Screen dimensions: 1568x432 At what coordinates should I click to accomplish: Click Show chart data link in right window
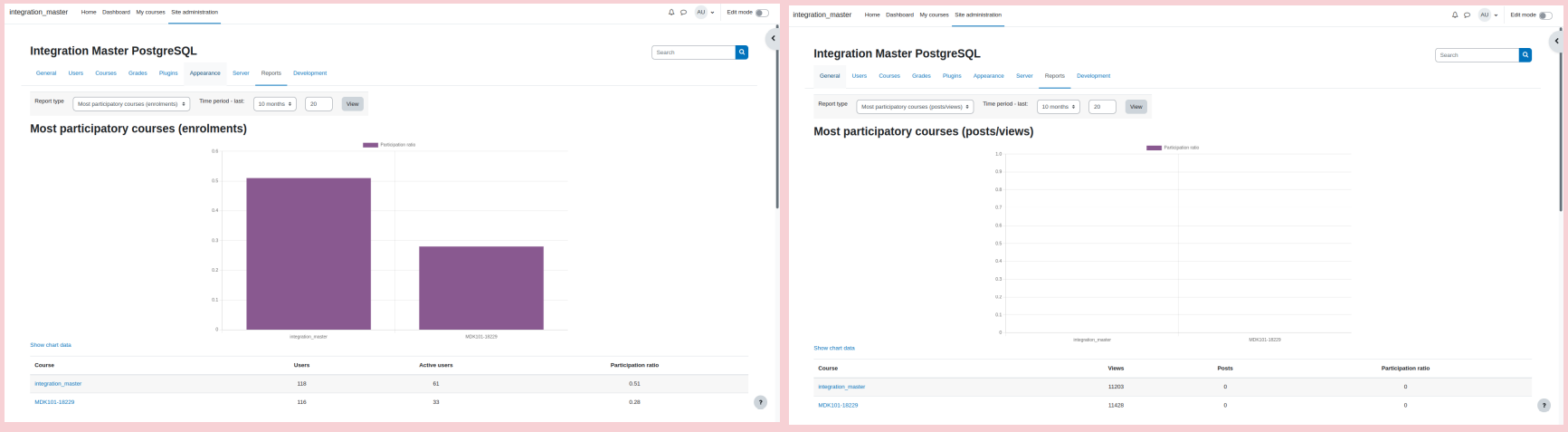point(834,348)
